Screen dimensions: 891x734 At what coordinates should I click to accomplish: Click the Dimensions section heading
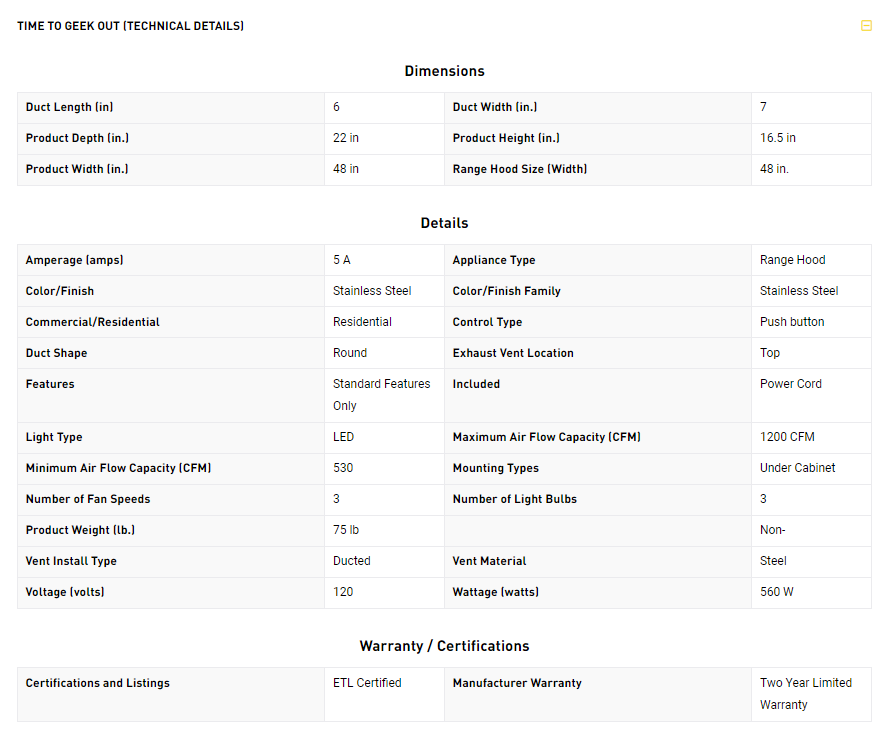coord(444,71)
